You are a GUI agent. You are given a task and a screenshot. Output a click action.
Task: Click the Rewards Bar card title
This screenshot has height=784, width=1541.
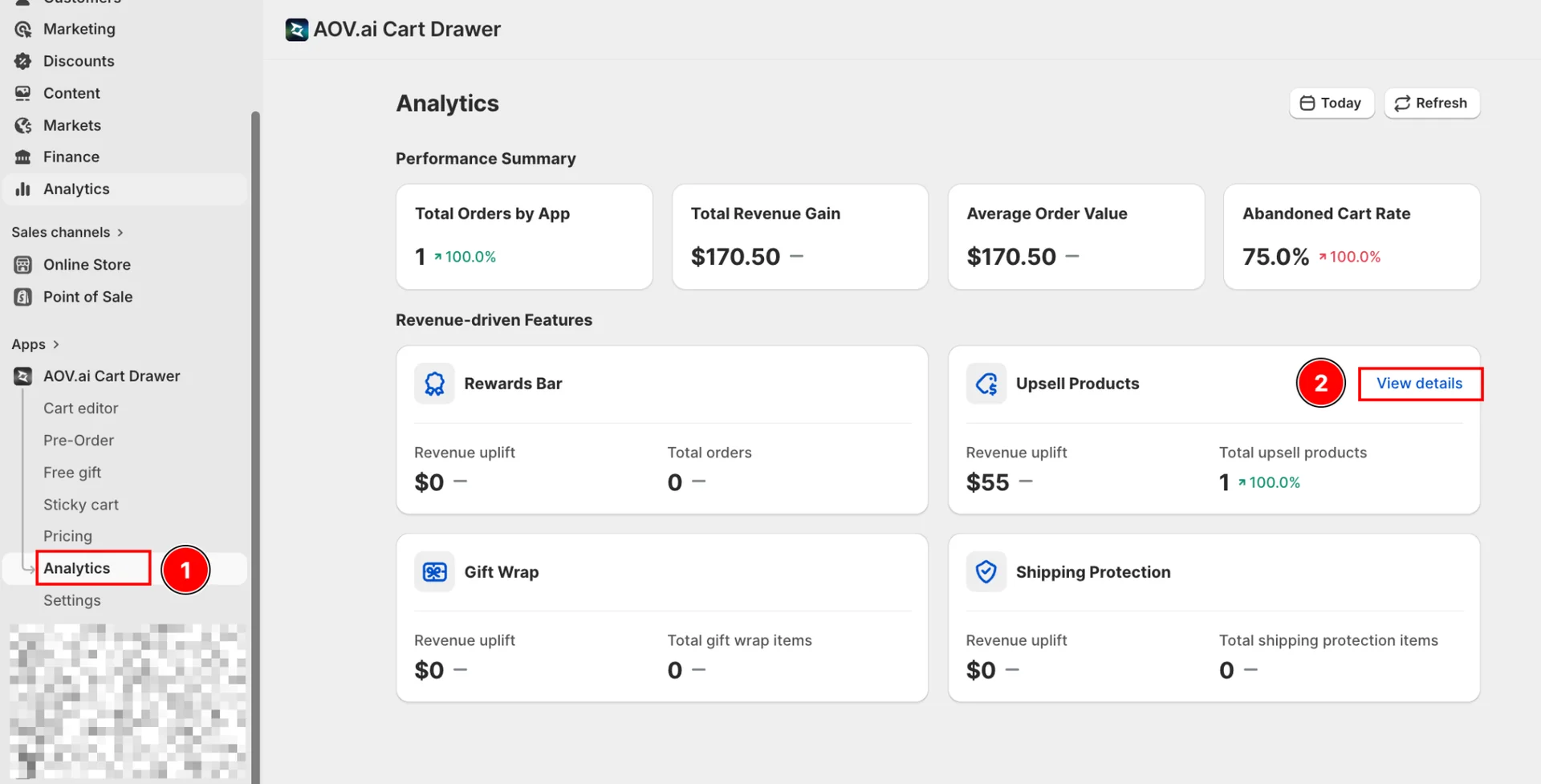[x=513, y=384]
